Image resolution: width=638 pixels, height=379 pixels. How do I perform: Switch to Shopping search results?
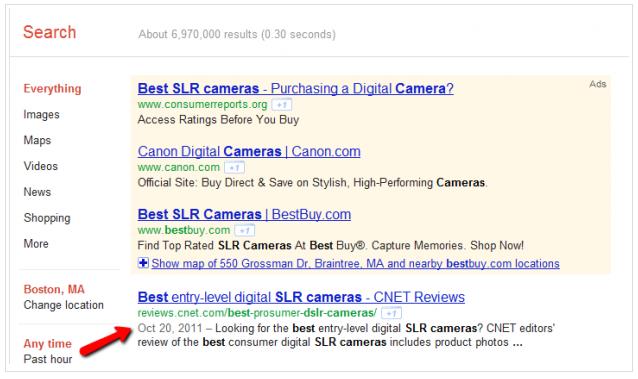click(47, 218)
